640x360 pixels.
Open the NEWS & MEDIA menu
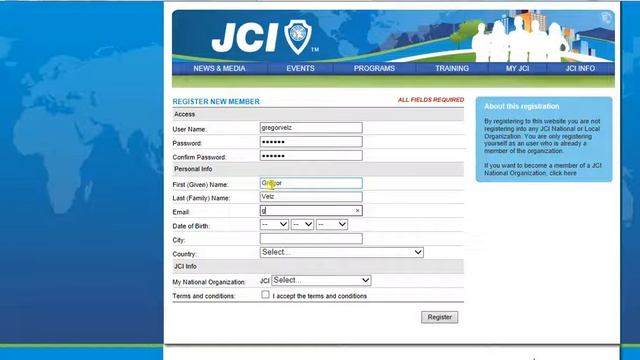click(x=219, y=68)
